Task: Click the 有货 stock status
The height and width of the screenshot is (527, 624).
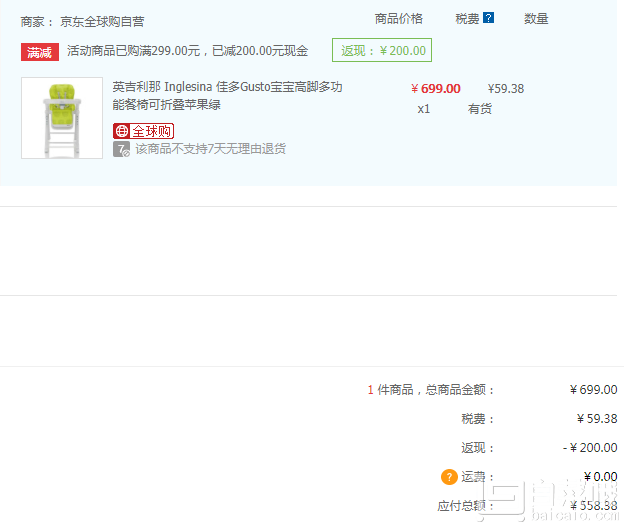Action: pos(480,109)
